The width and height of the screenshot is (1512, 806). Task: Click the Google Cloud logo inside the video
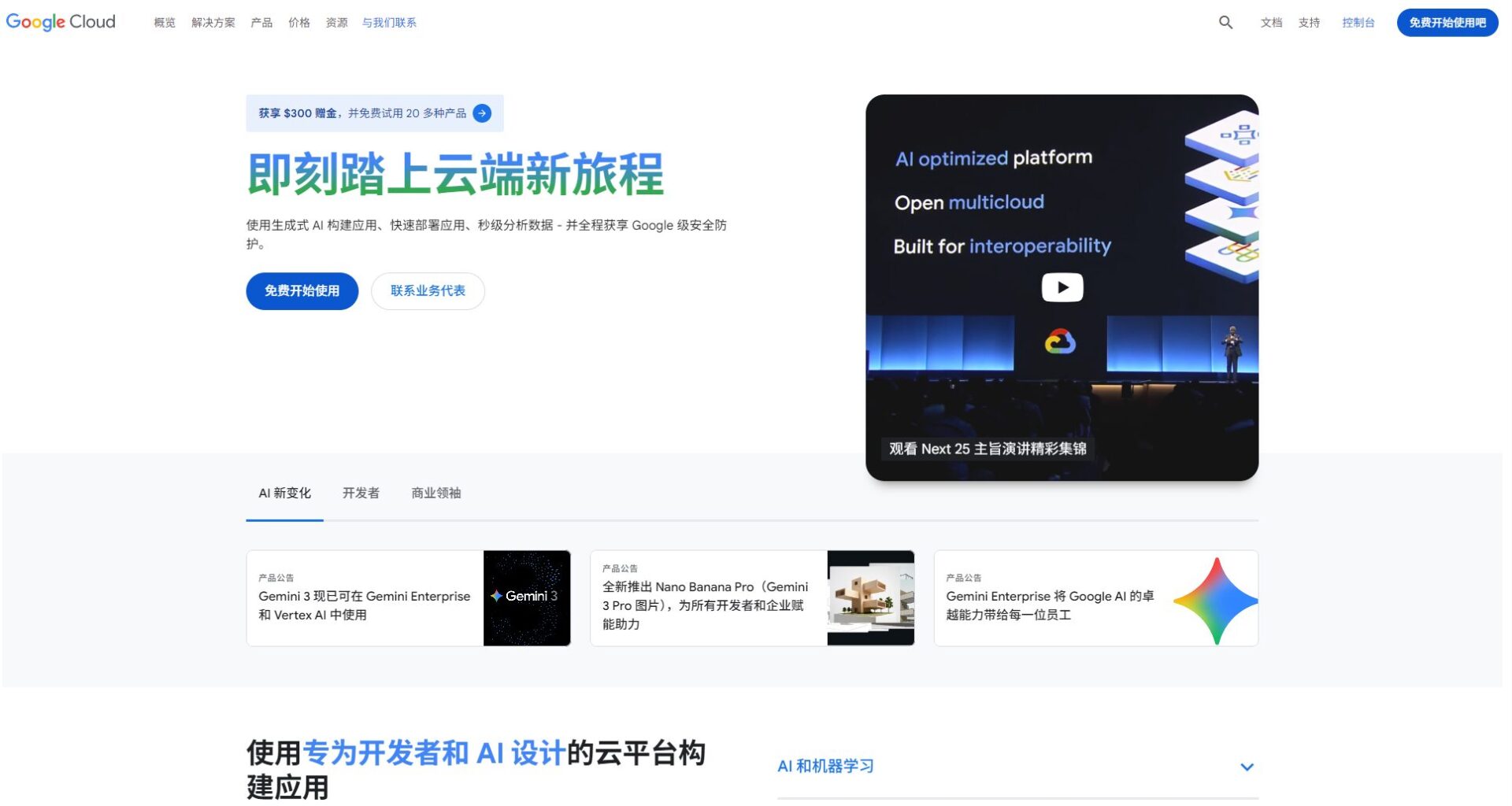[x=1059, y=341]
